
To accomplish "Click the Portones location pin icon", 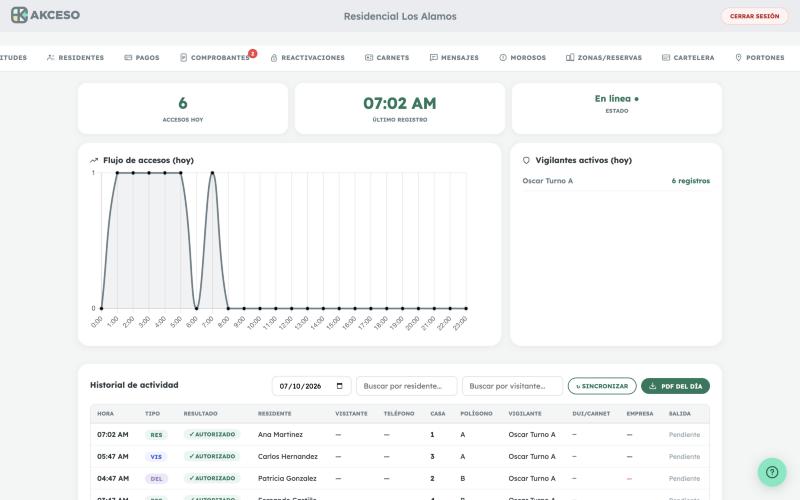I will point(738,58).
